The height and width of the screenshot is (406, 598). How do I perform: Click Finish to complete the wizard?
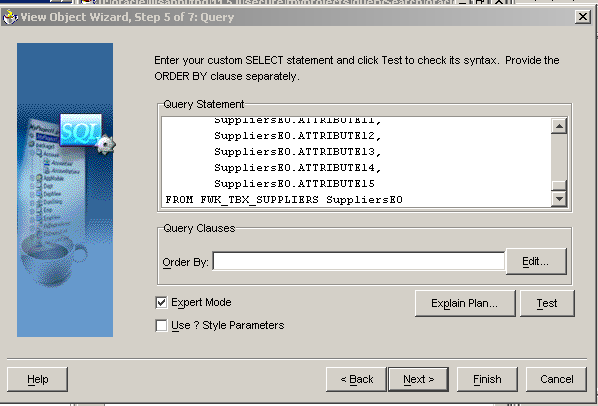[487, 379]
